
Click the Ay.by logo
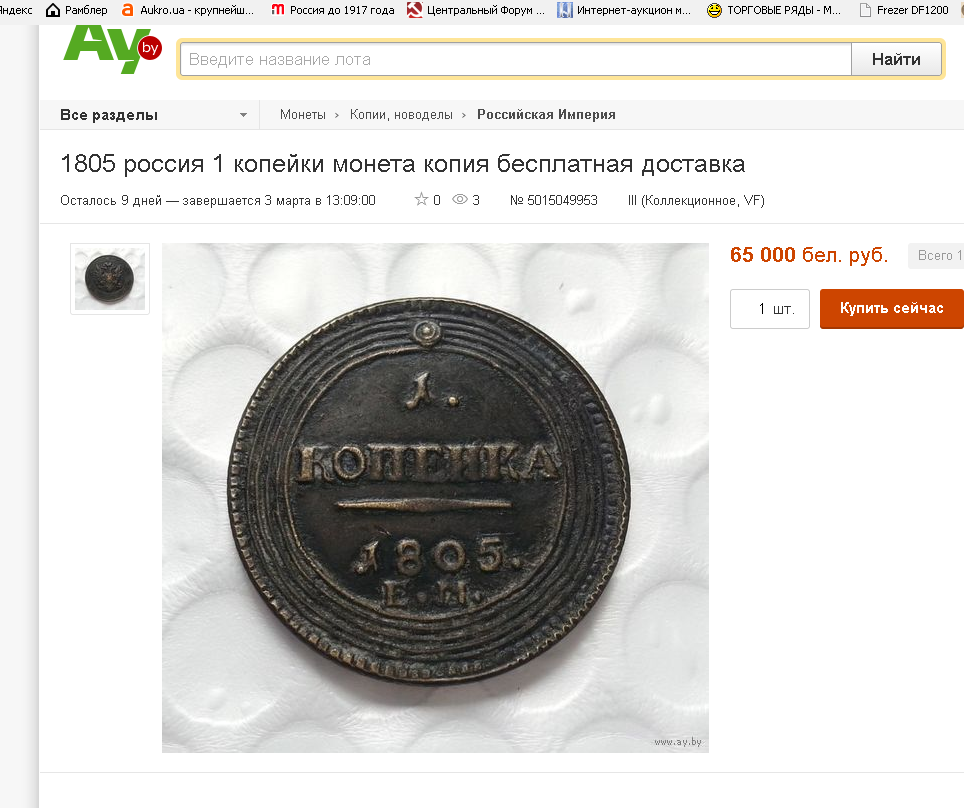coord(113,49)
